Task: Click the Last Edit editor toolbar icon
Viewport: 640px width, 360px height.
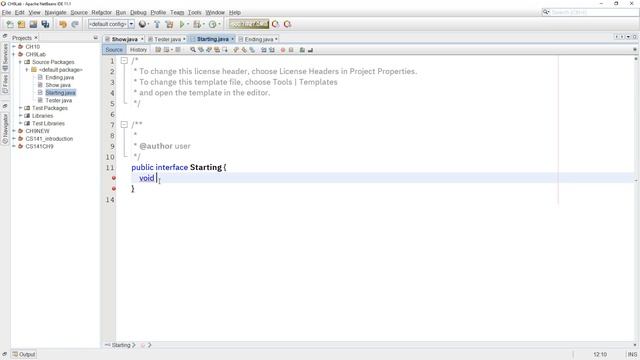Action: (158, 50)
